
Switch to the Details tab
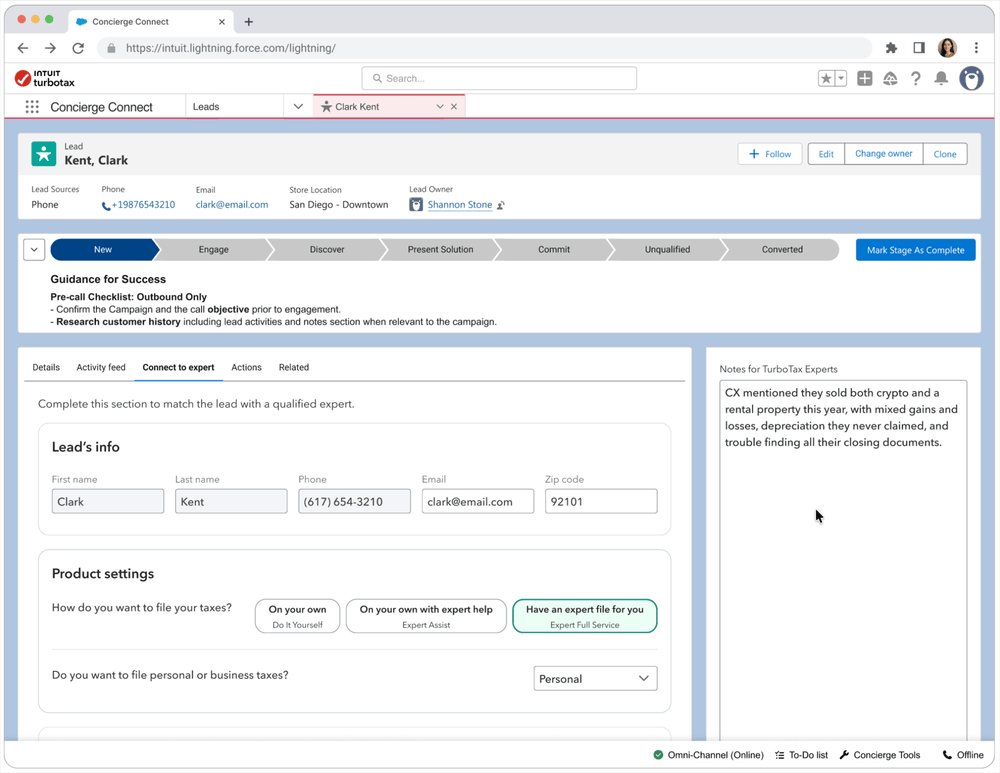coord(46,367)
